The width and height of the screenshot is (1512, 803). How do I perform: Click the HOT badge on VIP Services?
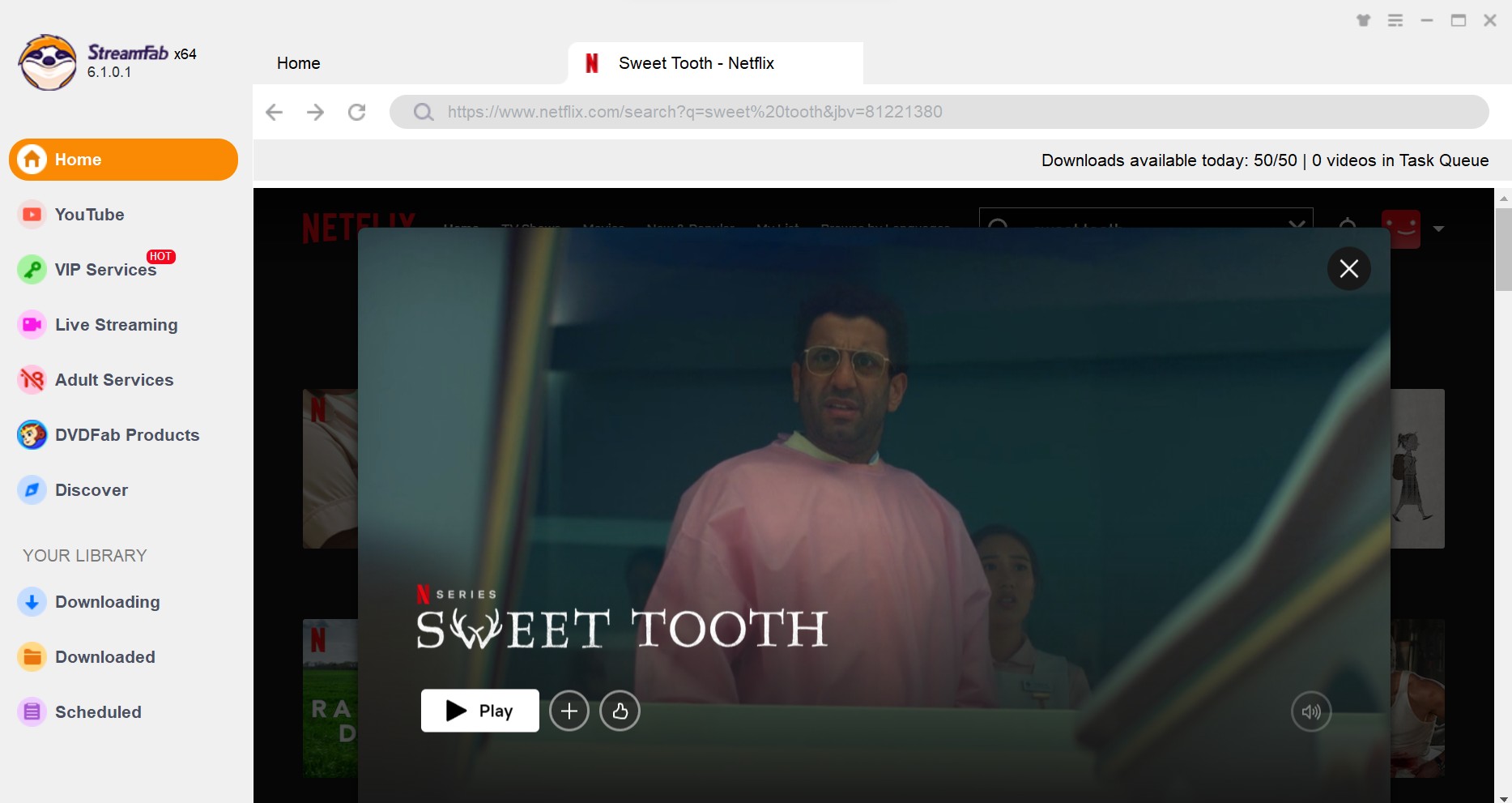[x=160, y=256]
